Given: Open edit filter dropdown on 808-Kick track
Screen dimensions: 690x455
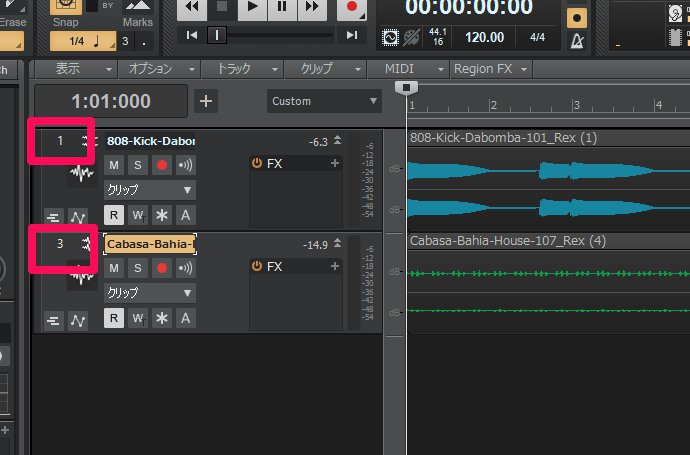Looking at the screenshot, I should [x=150, y=189].
